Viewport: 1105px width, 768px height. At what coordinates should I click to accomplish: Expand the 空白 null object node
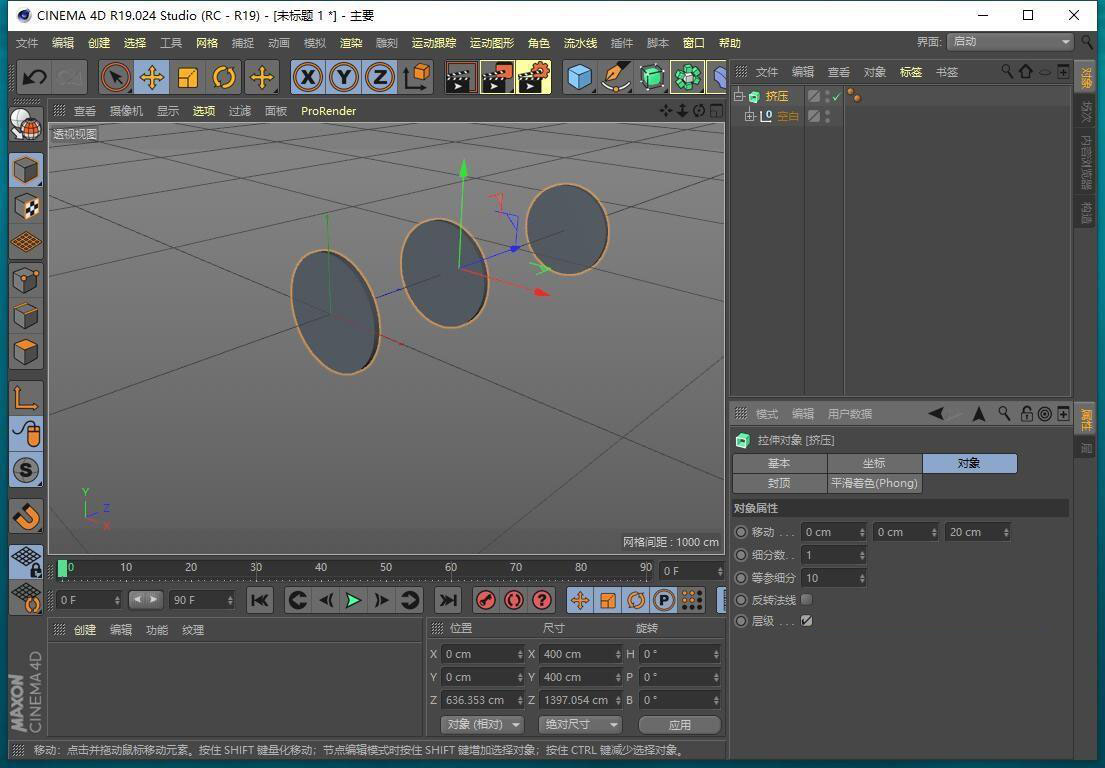(x=750, y=116)
